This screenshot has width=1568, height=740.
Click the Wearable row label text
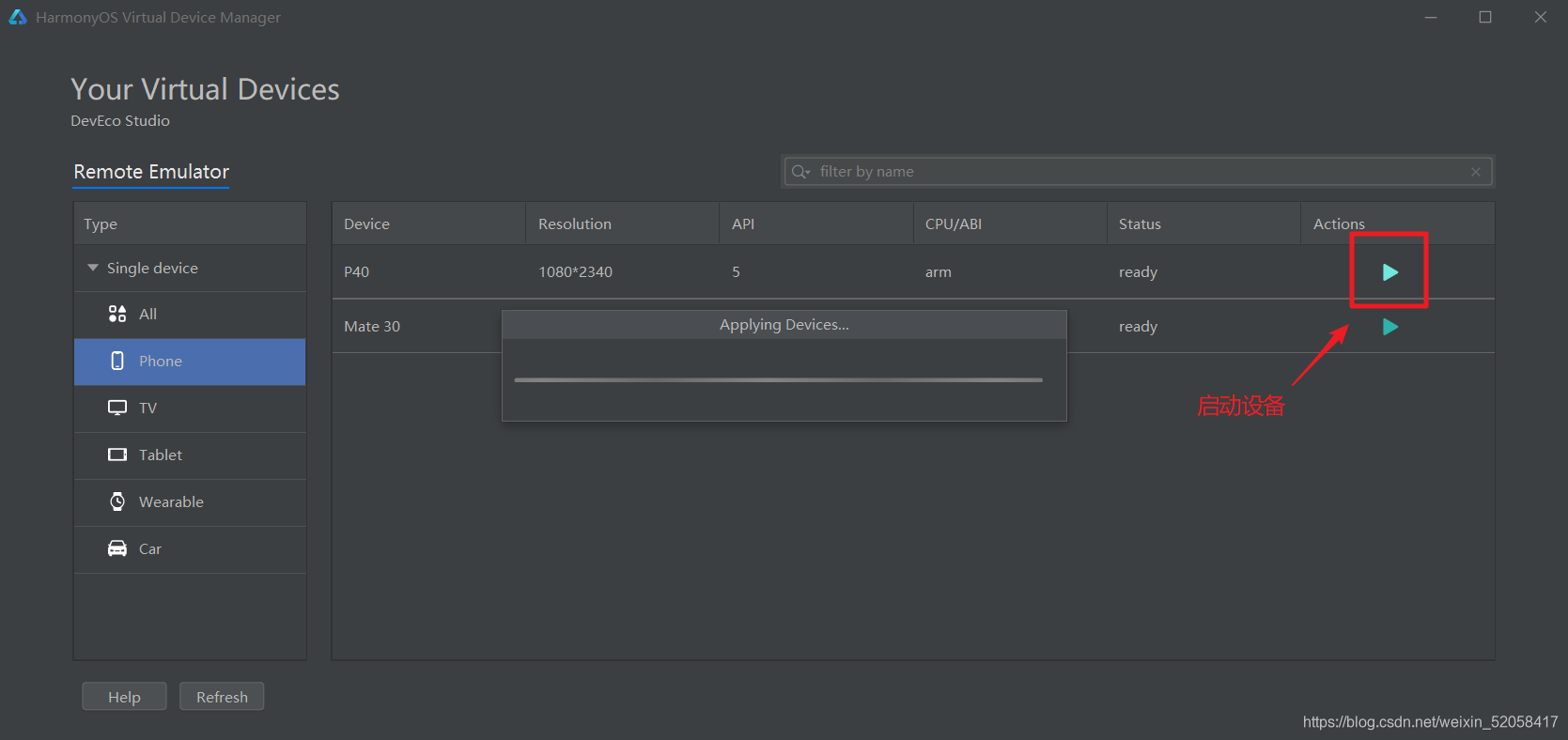(171, 501)
